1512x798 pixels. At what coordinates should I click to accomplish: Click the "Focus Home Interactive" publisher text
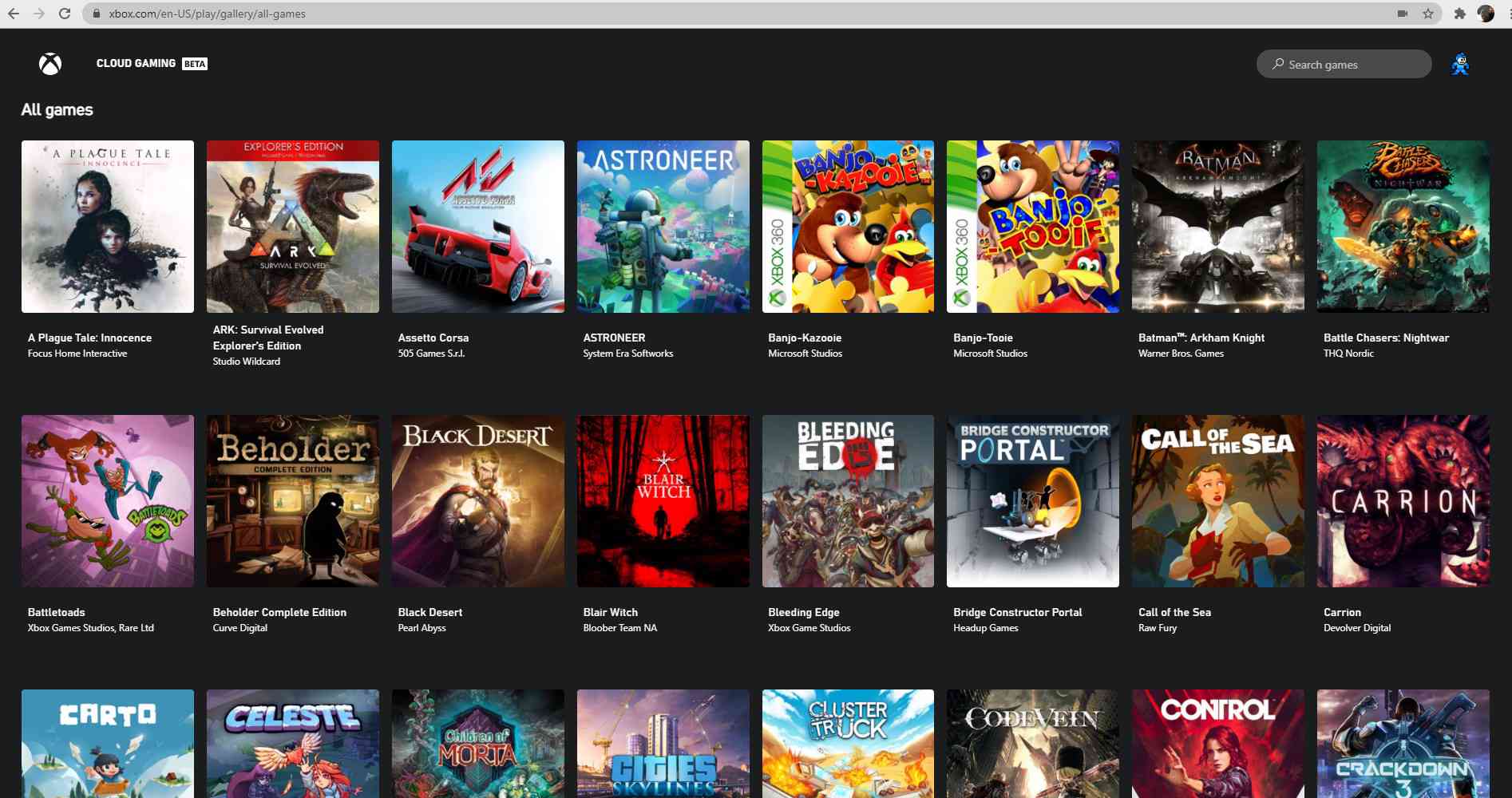(77, 354)
